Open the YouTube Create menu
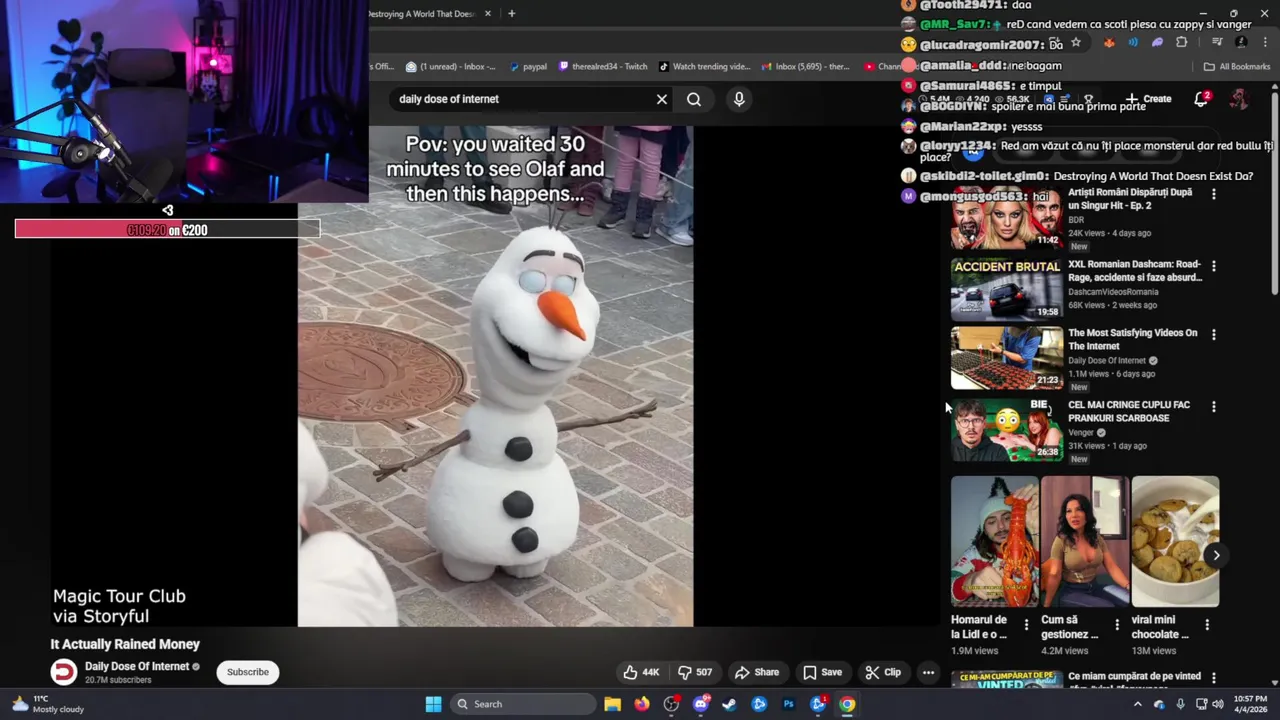Screen dimensions: 1280x720 [1148, 99]
